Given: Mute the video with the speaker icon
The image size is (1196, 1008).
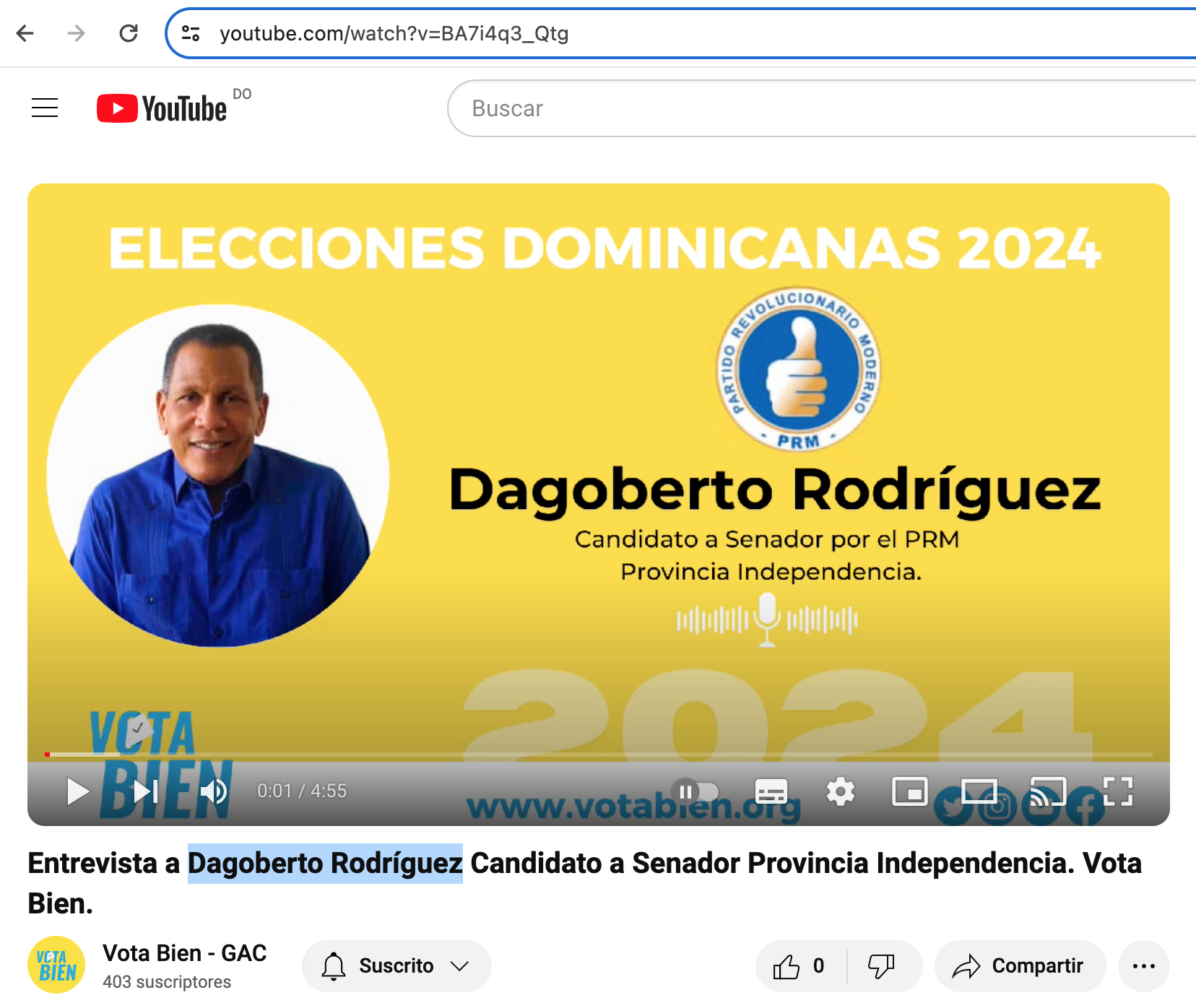Looking at the screenshot, I should tap(214, 791).
